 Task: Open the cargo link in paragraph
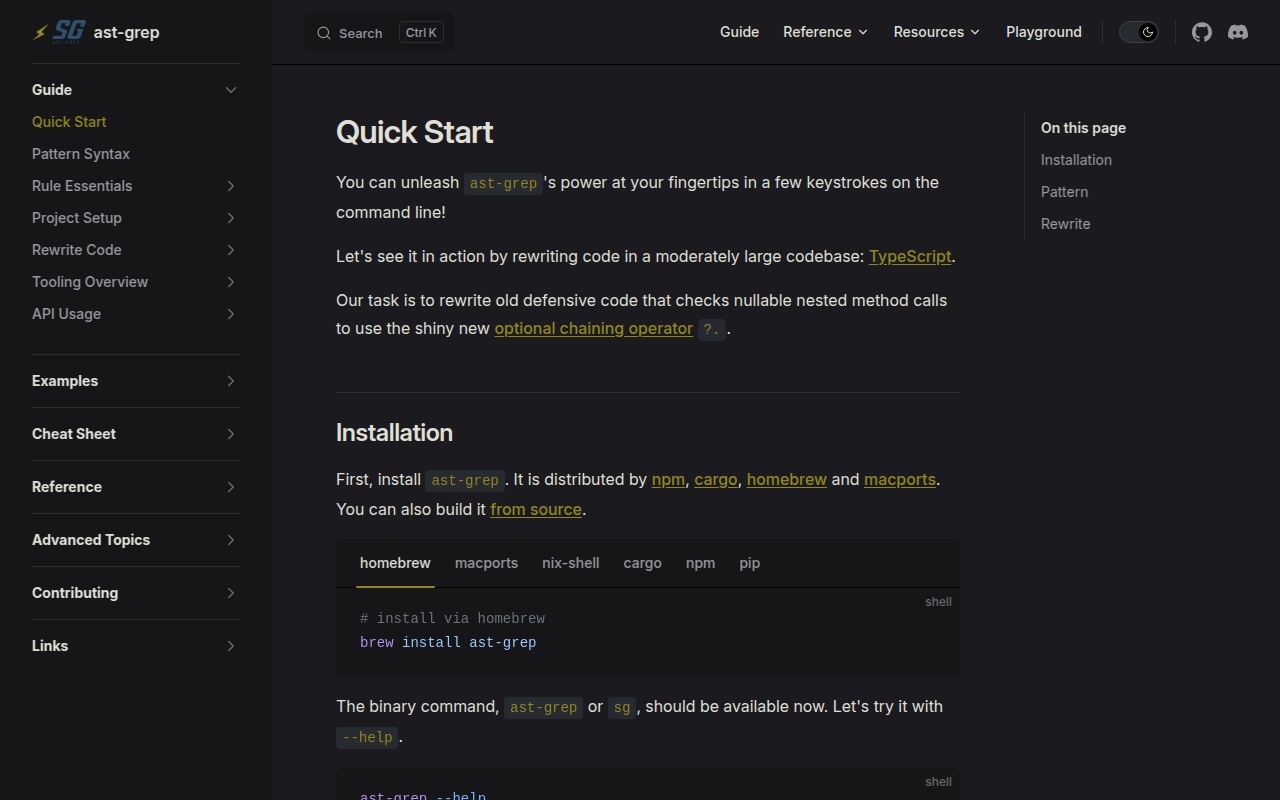click(x=716, y=479)
